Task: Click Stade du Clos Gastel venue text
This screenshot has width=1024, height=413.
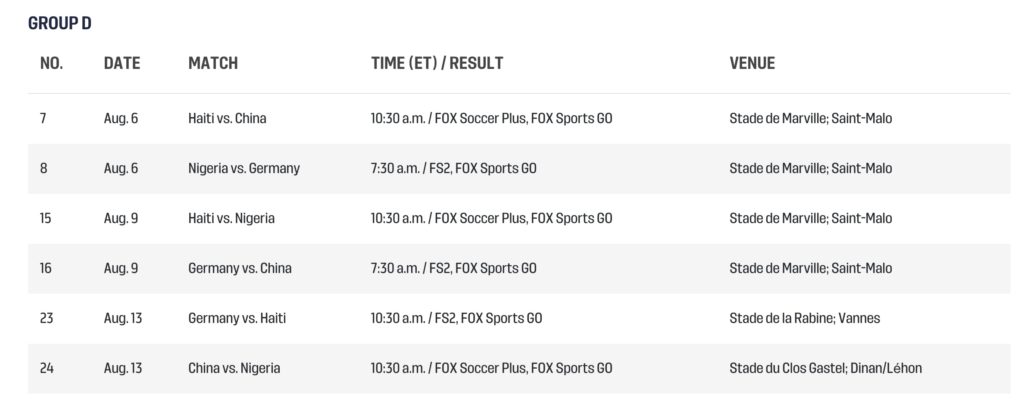Action: pos(826,368)
